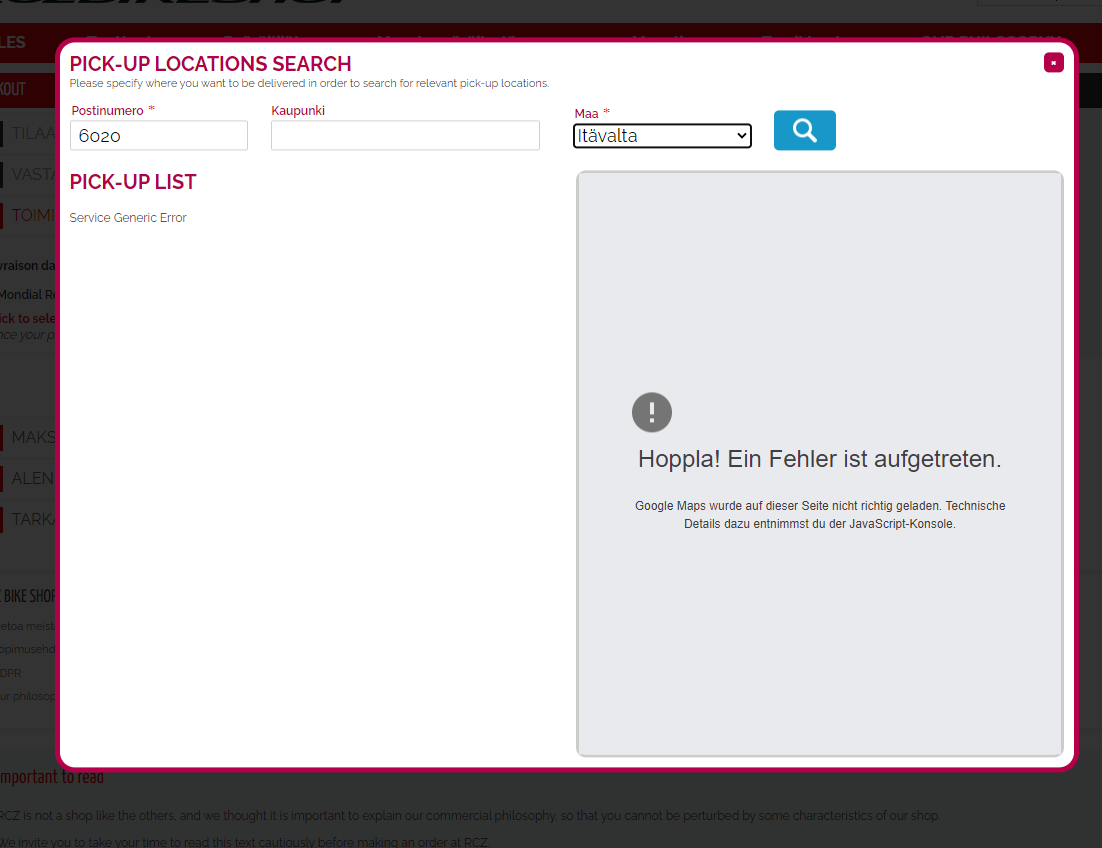Click the PICK-UP LIST heading

[x=133, y=182]
